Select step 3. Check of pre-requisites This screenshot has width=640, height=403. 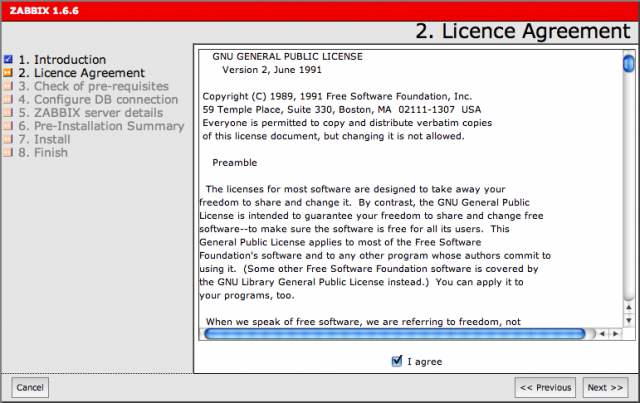[x=93, y=86]
